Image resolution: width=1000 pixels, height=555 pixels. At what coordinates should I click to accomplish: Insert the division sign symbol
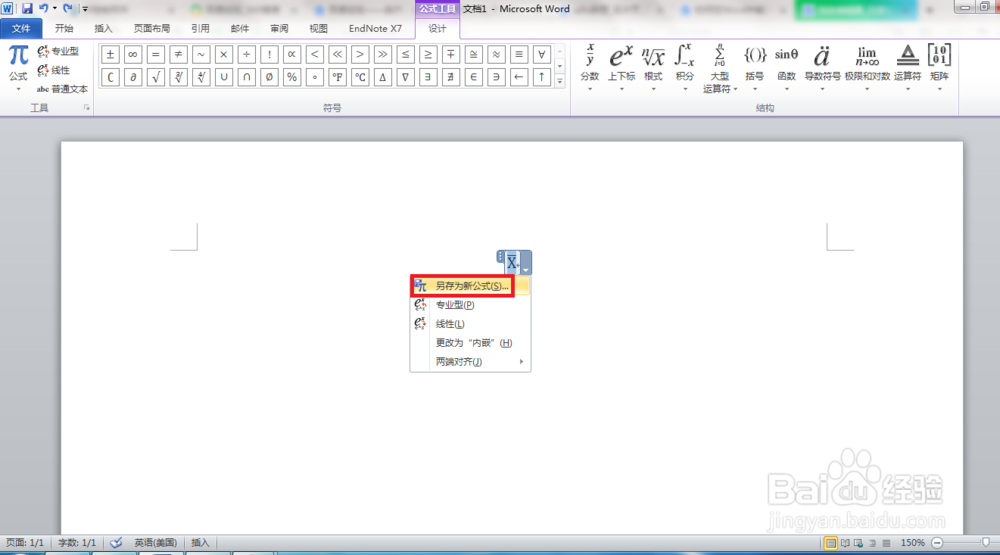(x=246, y=55)
